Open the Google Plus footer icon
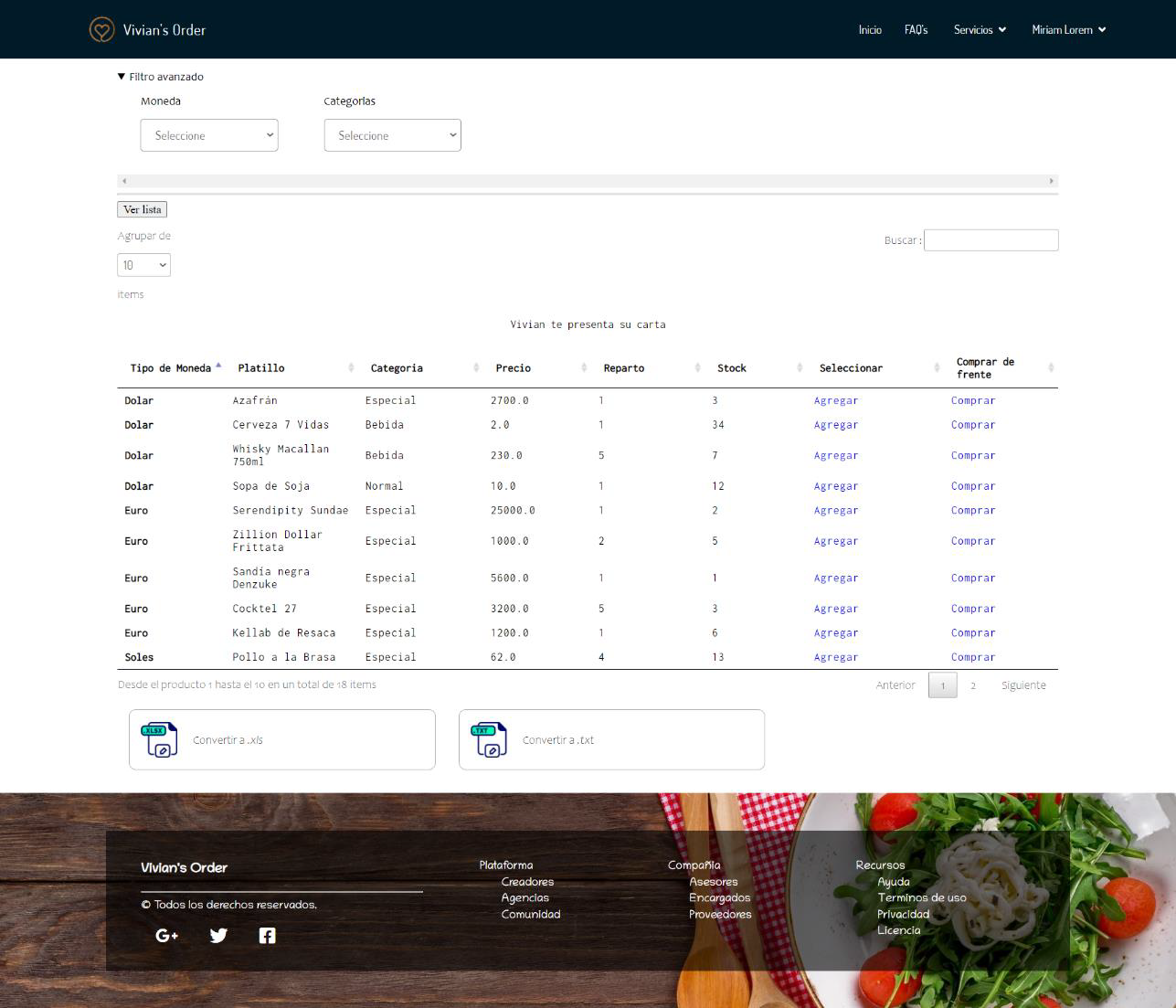1176x1008 pixels. (167, 935)
